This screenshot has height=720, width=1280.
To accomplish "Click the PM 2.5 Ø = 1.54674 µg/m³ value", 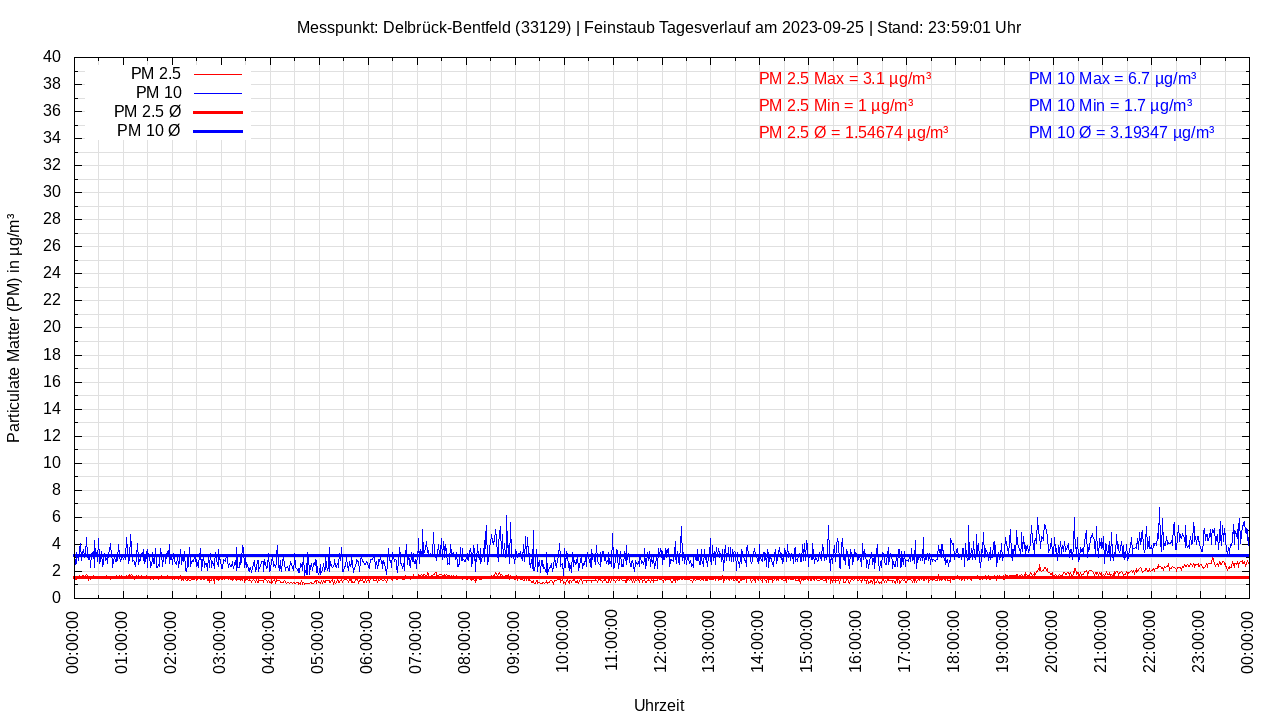I will click(x=853, y=132).
